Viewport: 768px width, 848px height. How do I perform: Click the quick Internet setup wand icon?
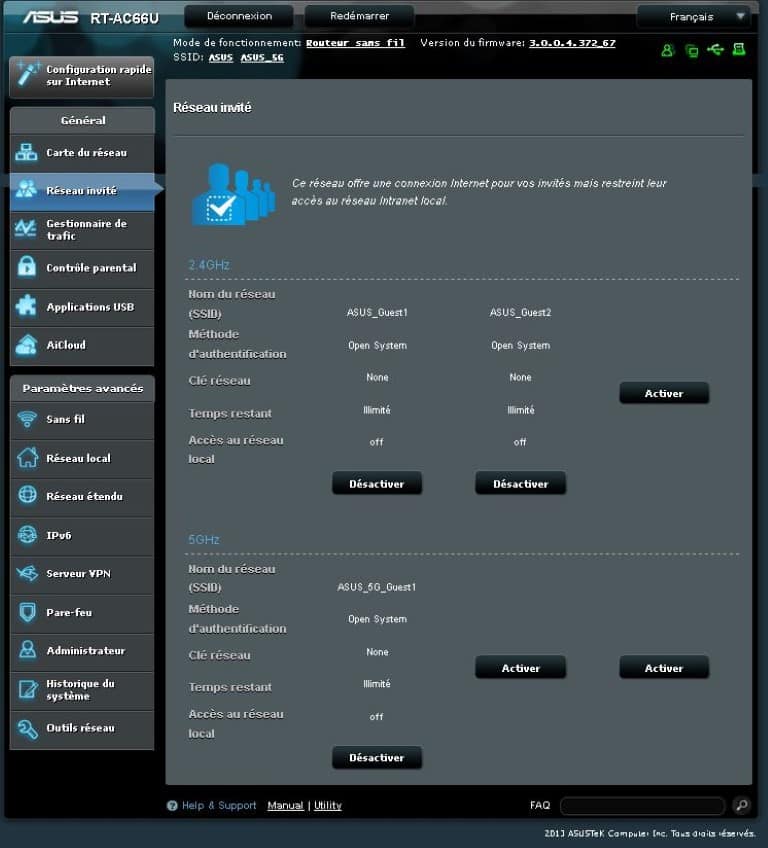click(x=28, y=75)
